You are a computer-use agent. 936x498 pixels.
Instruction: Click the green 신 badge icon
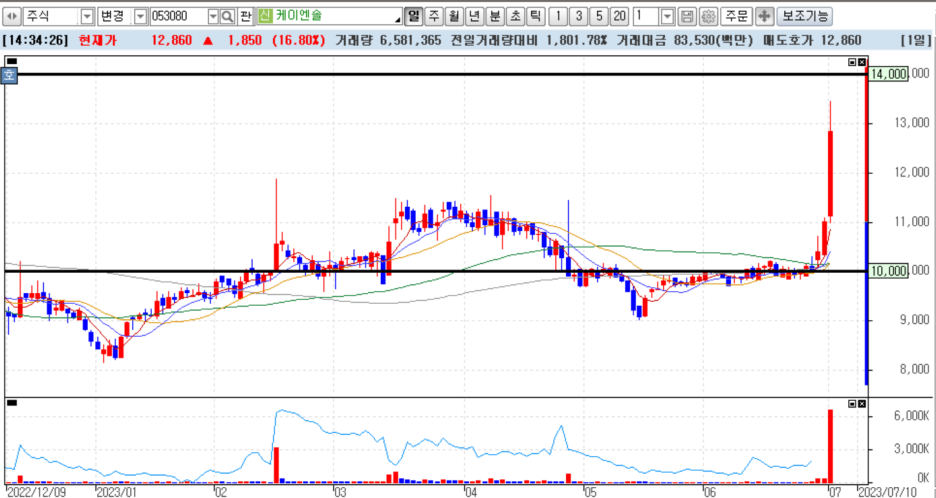265,16
